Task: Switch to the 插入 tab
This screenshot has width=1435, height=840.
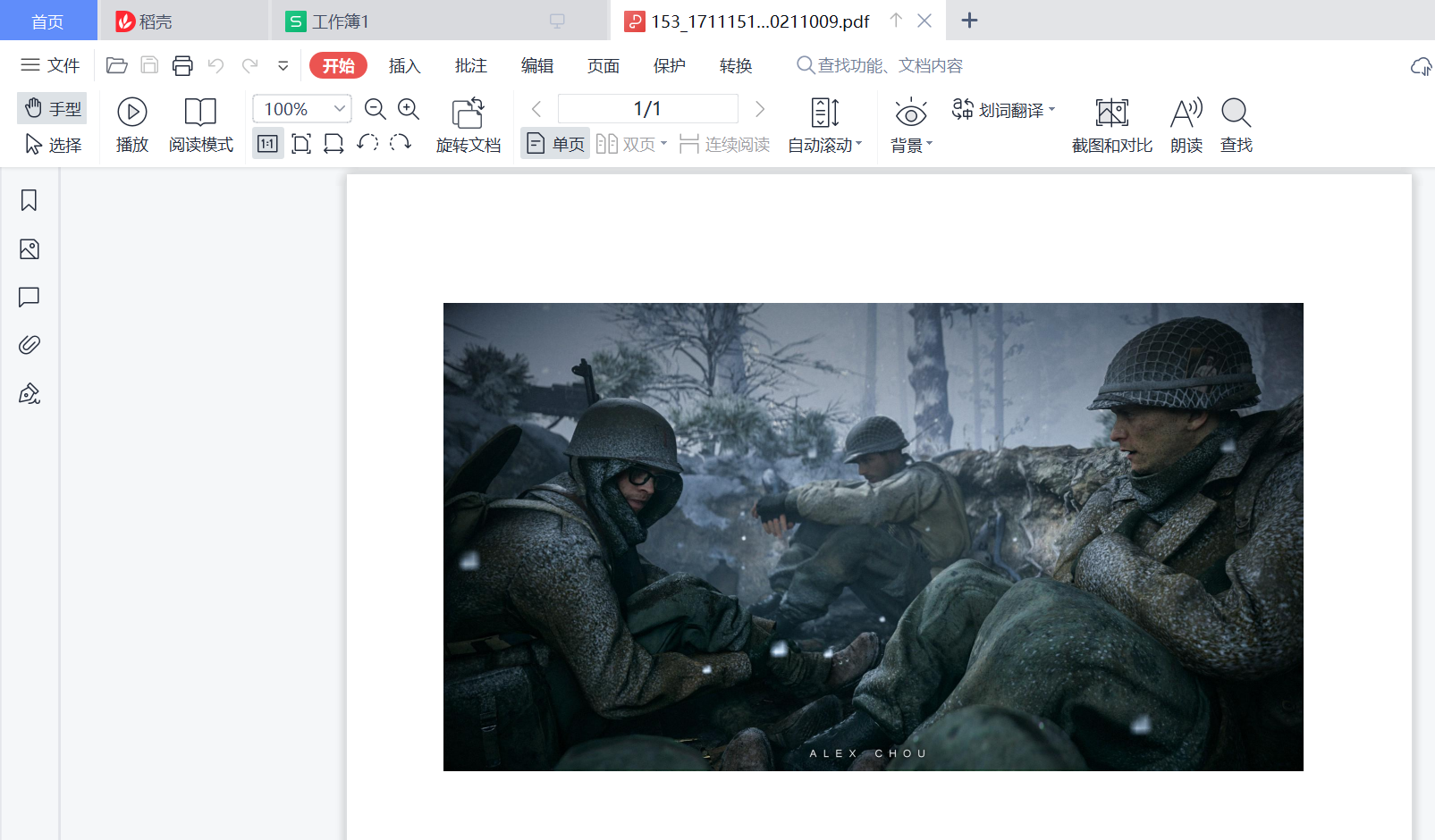Action: click(x=404, y=65)
